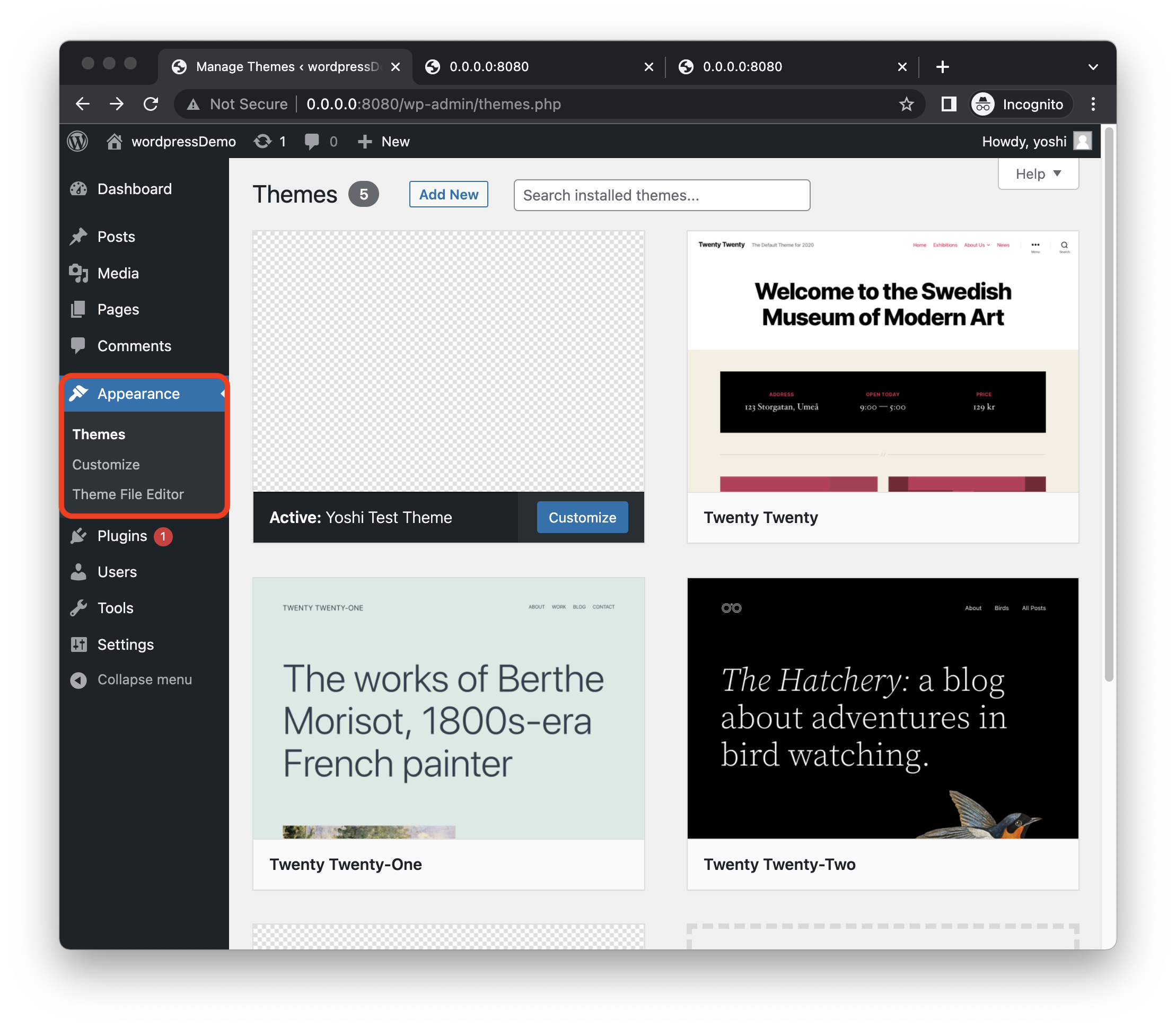Screen dimensions: 1176x1028
Task: Click the Howdy, yoshi account menu
Action: point(1036,141)
